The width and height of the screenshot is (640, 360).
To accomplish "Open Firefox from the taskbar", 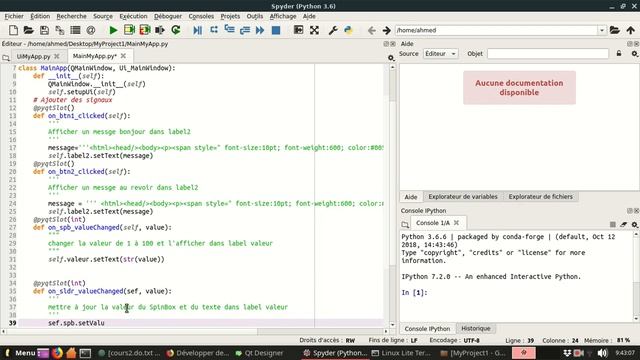I will [58, 353].
